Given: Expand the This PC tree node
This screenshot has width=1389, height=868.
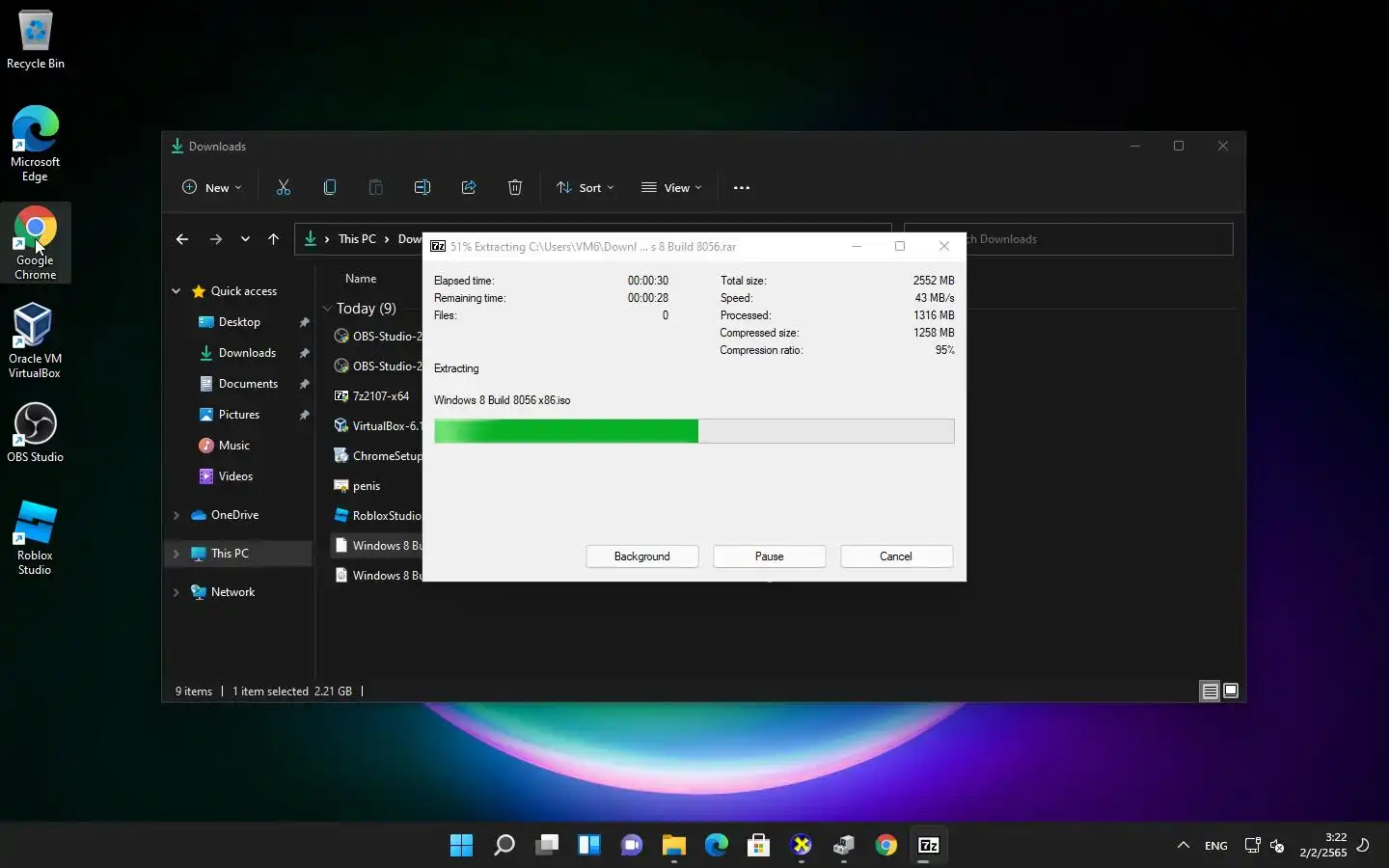Looking at the screenshot, I should point(177,554).
